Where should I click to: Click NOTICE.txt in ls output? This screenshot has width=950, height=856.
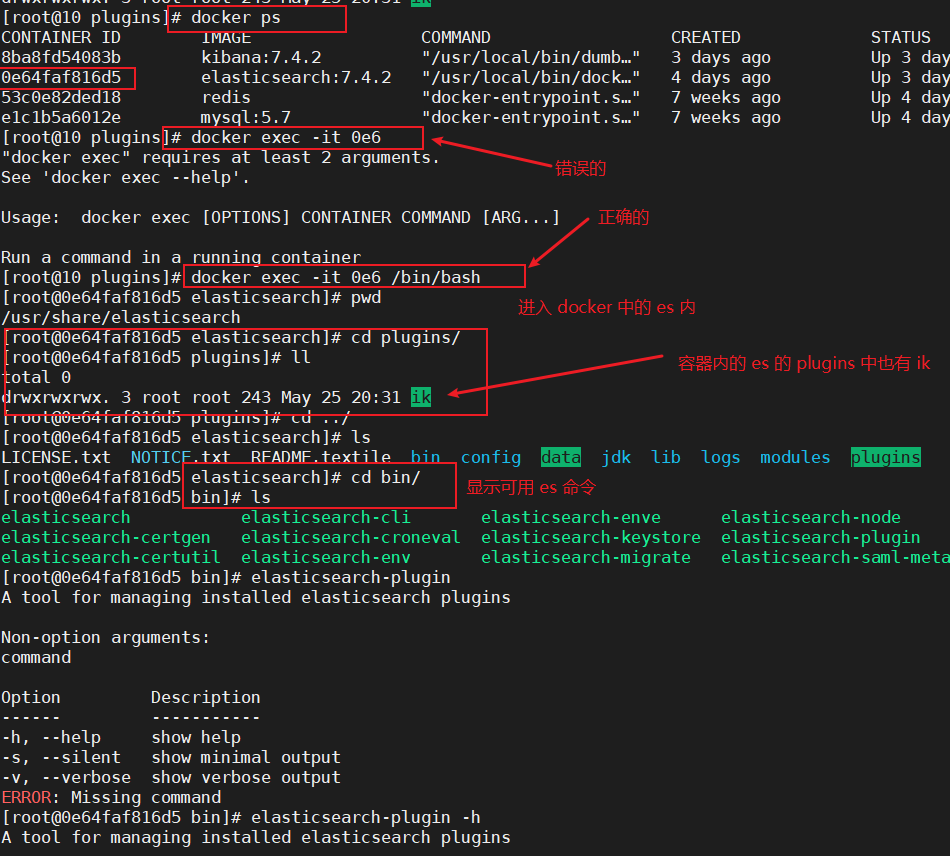pyautogui.click(x=181, y=457)
